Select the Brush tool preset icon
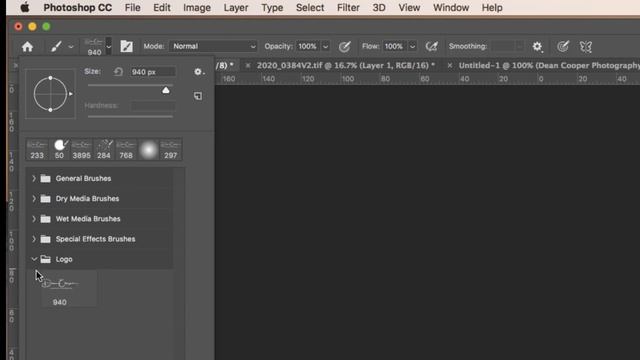The width and height of the screenshot is (640, 360). tap(56, 47)
